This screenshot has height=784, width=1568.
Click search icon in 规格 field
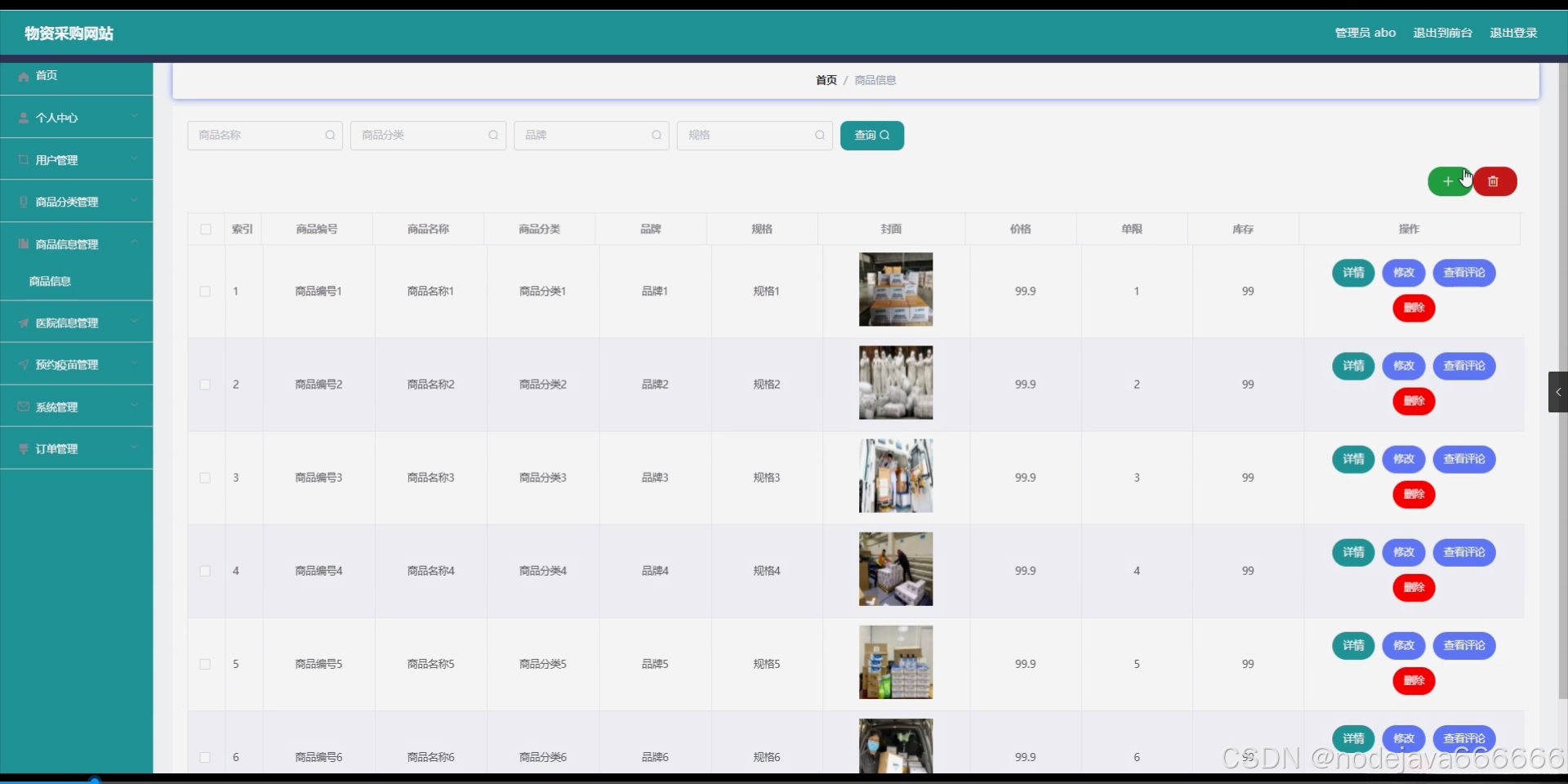click(x=820, y=136)
